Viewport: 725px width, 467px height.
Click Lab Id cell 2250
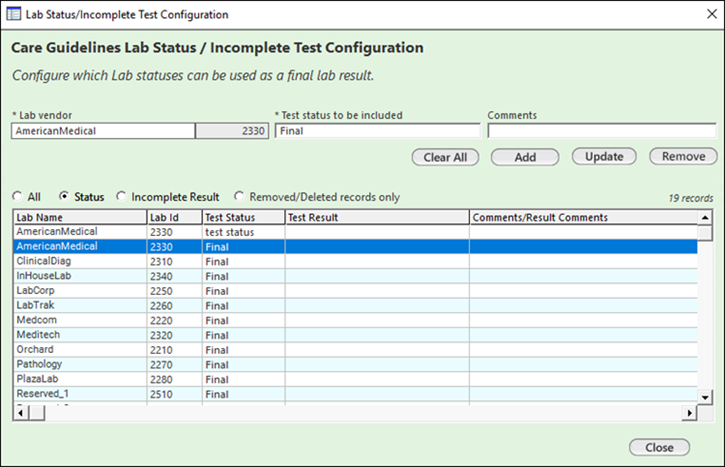[x=174, y=291]
